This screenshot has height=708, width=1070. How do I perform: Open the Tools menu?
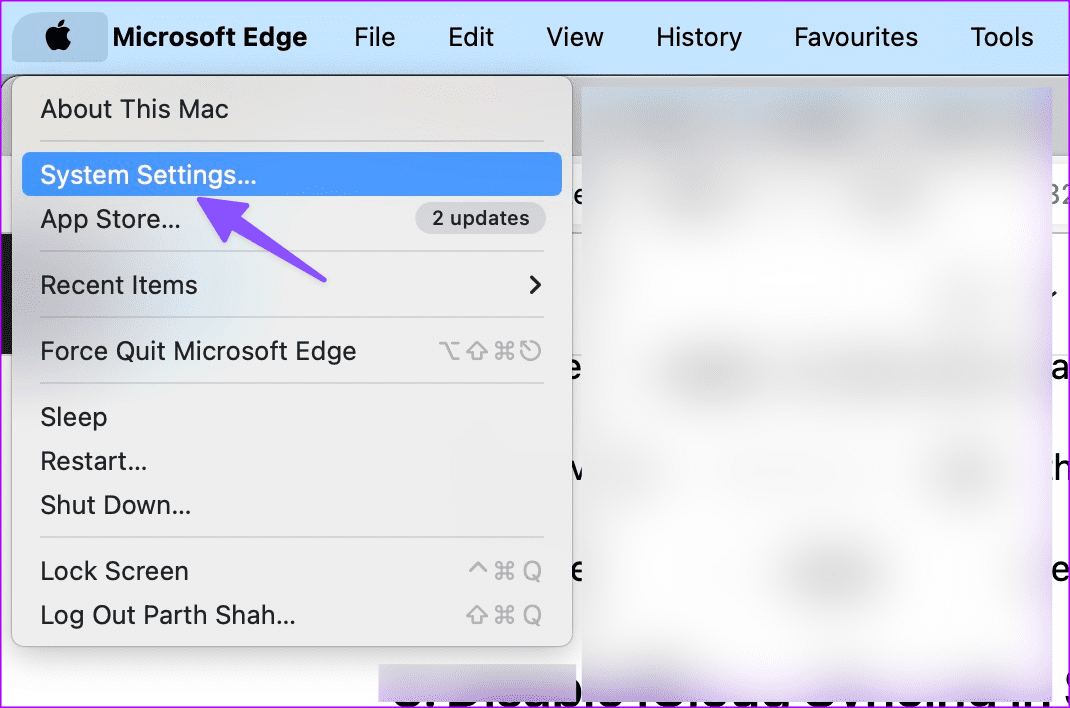tap(1001, 37)
